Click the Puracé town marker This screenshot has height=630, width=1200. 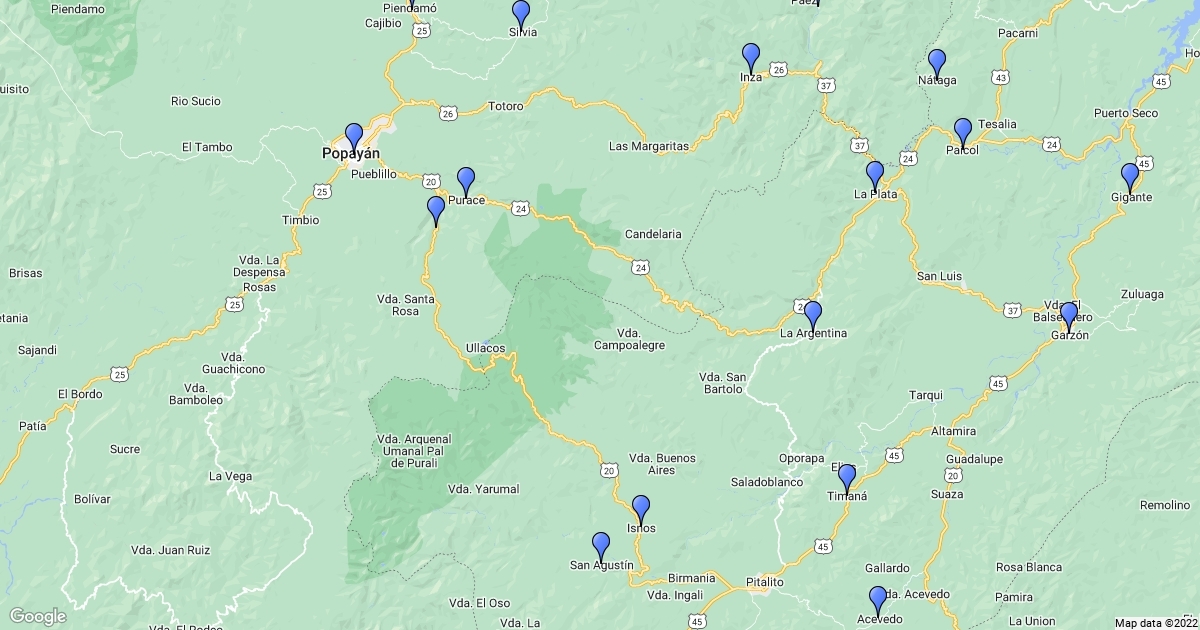tap(466, 182)
